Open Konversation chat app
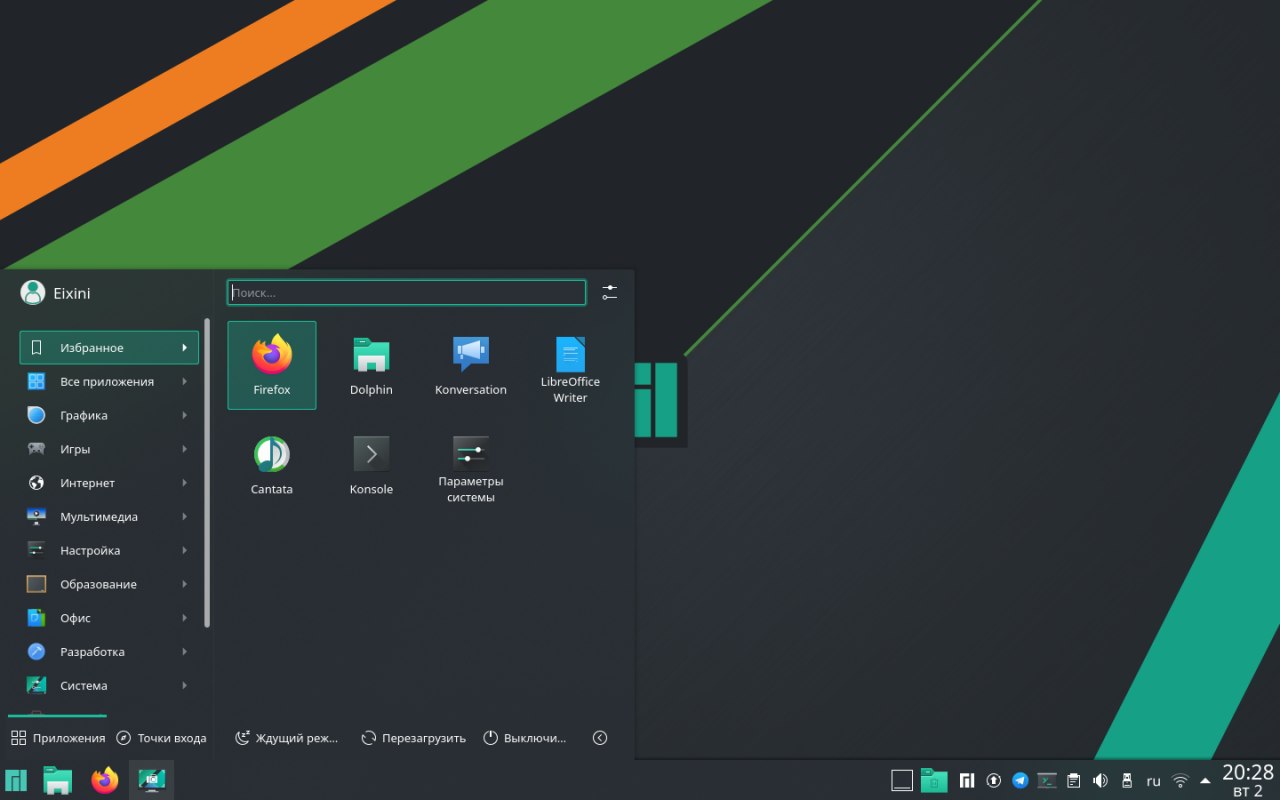Screen dimensions: 1280x800 point(471,365)
